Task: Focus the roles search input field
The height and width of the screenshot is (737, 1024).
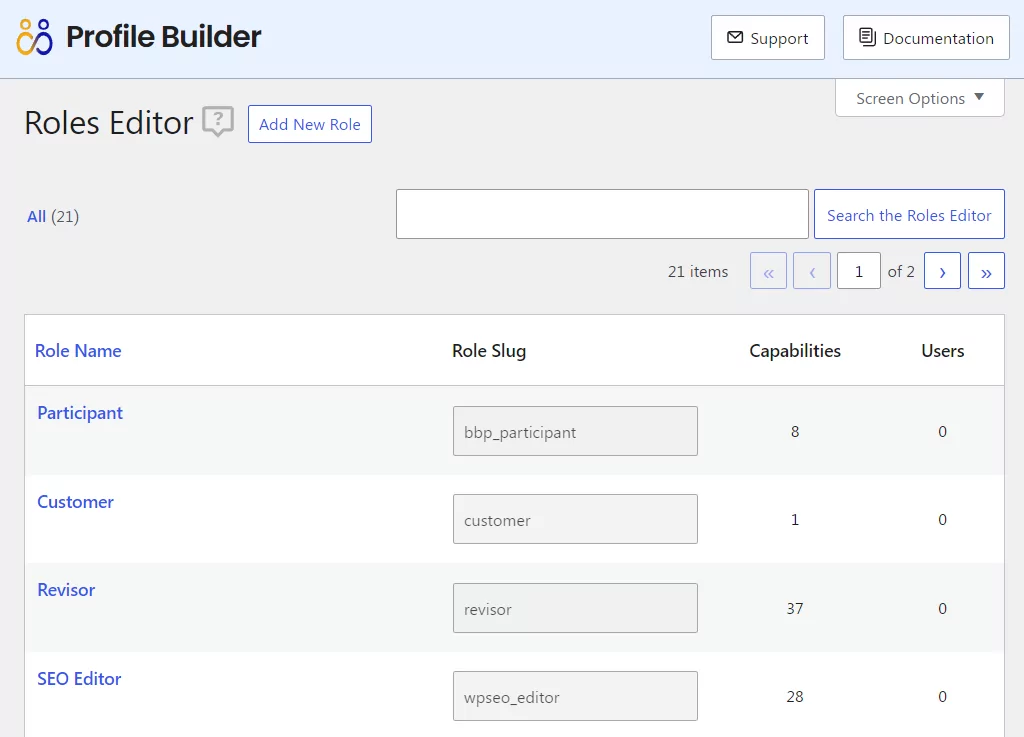Action: point(602,214)
